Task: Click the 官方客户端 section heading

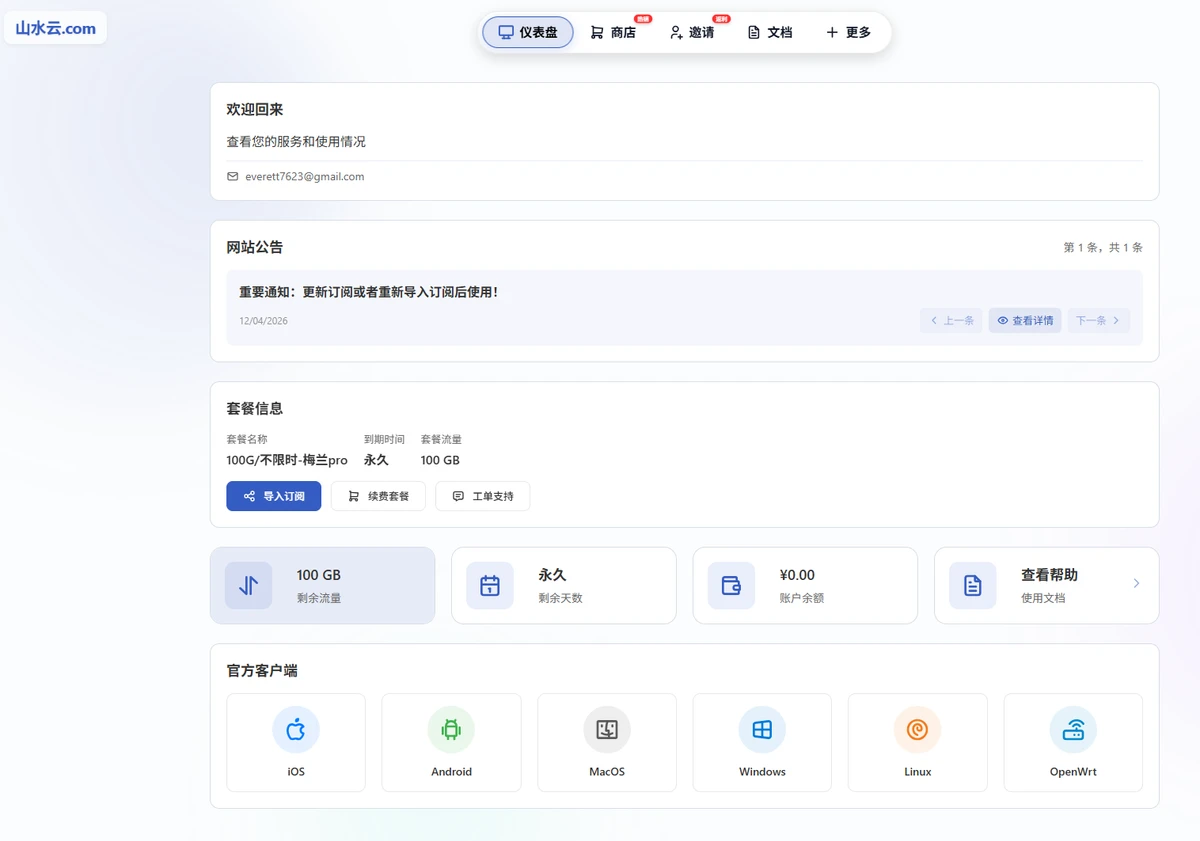Action: [x=262, y=671]
